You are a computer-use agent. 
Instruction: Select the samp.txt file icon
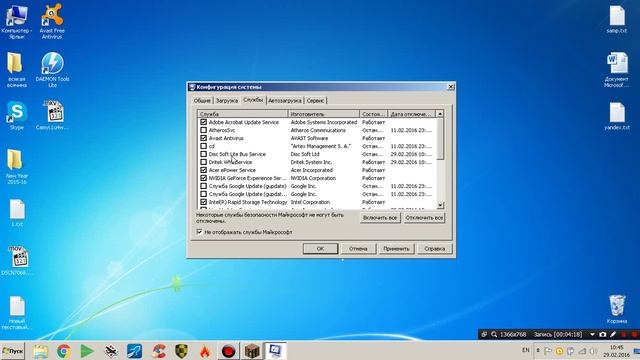(617, 20)
